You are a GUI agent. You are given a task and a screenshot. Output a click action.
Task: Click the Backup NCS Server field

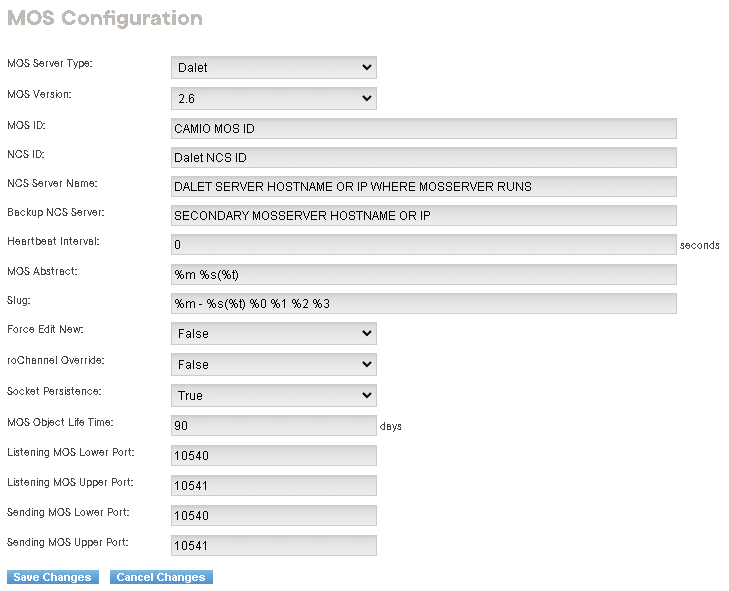[424, 216]
